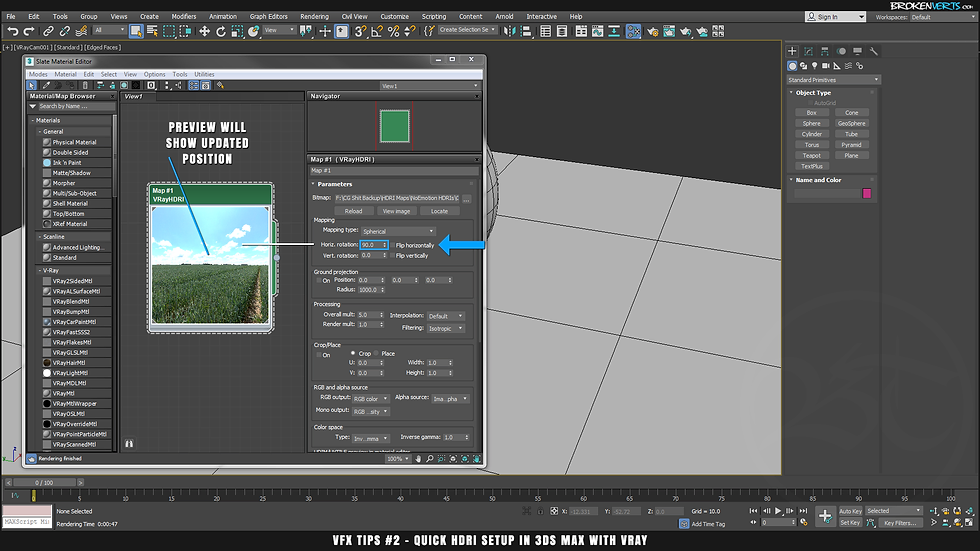
Task: Switch to the Create command panel tab
Action: (792, 51)
